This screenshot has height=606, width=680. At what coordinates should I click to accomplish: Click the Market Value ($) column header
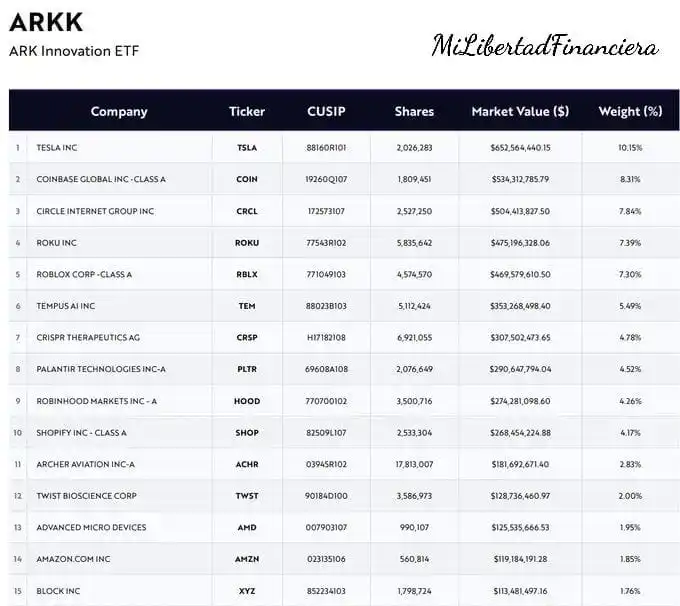[520, 111]
